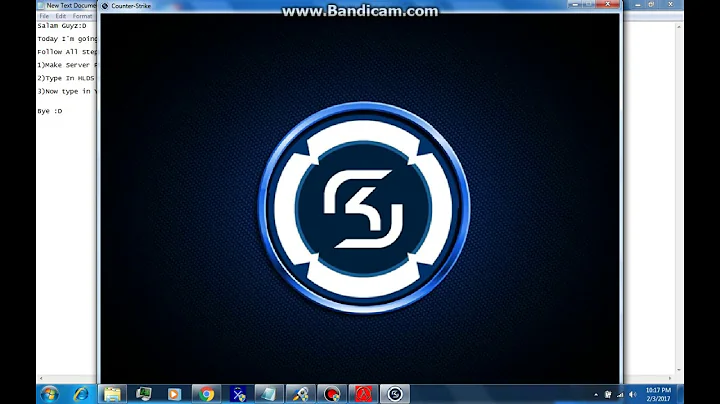Click Notepad horizontal scrollbar left arrow

coord(41,378)
